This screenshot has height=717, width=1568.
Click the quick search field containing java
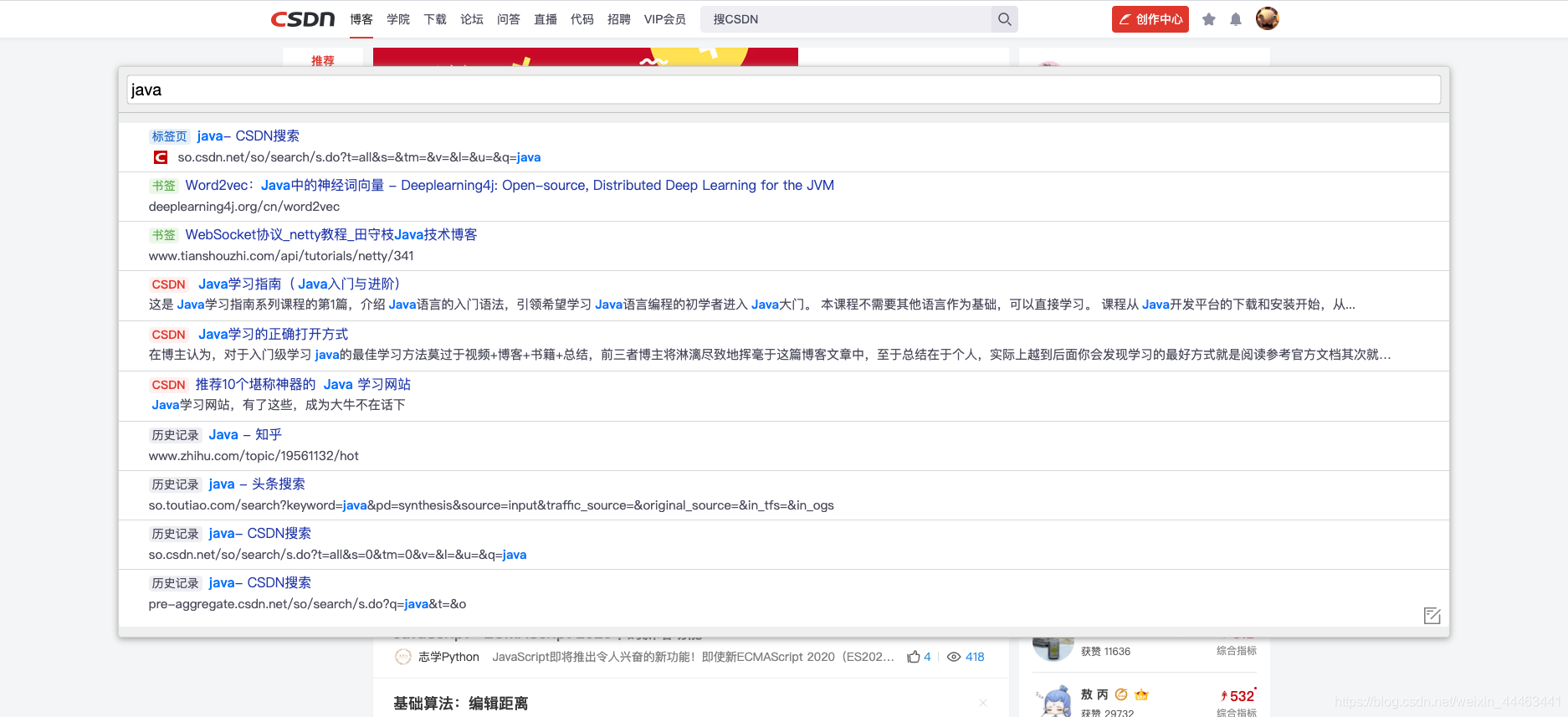pos(784,90)
